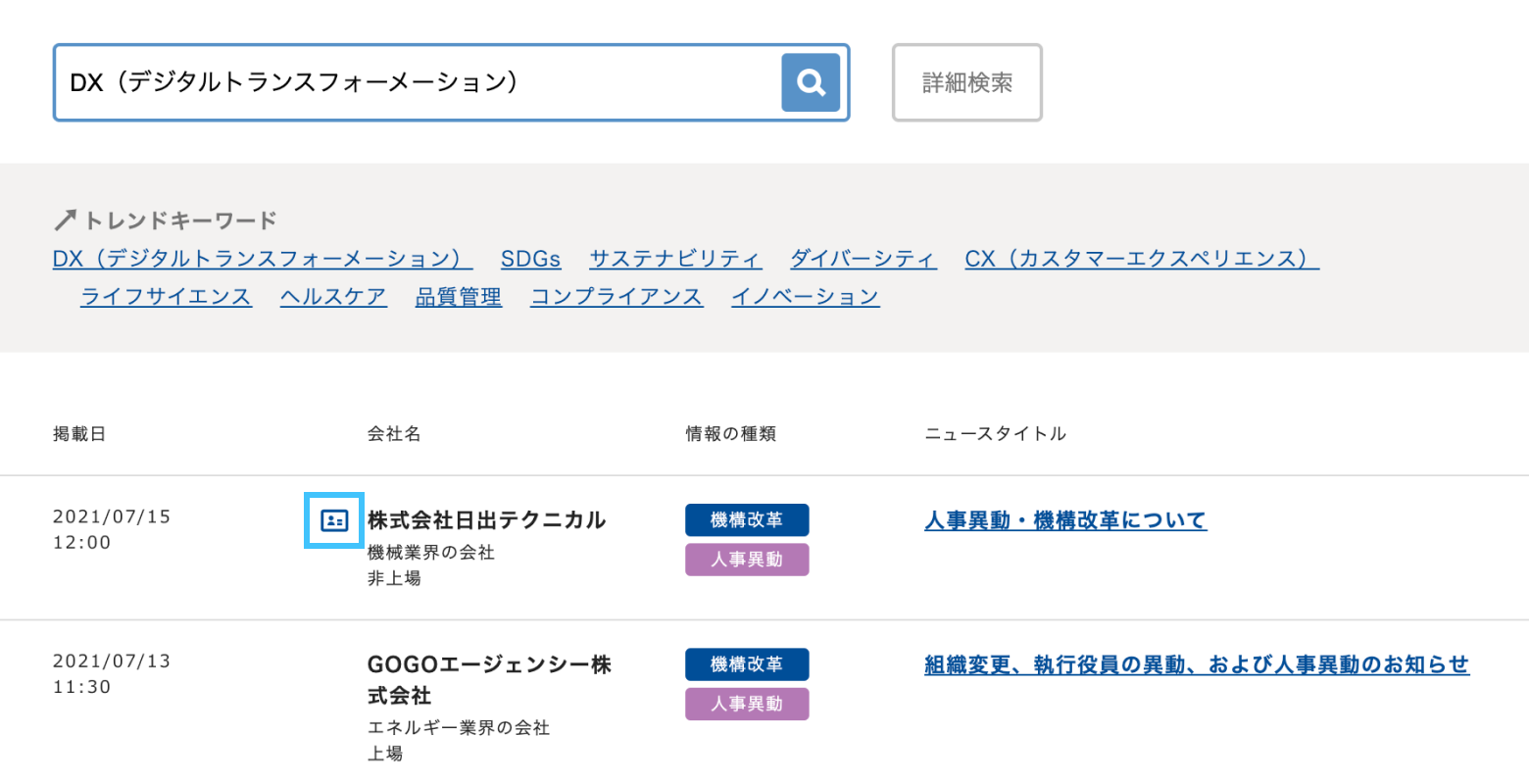1529x784 pixels.
Task: Click the date 2021/07/15 12:00
Action: [112, 529]
